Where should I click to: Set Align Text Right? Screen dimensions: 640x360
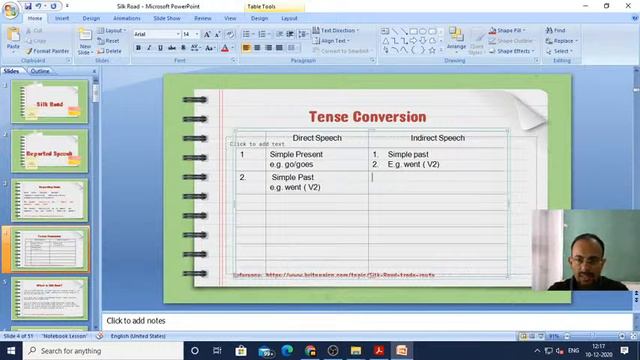268,48
